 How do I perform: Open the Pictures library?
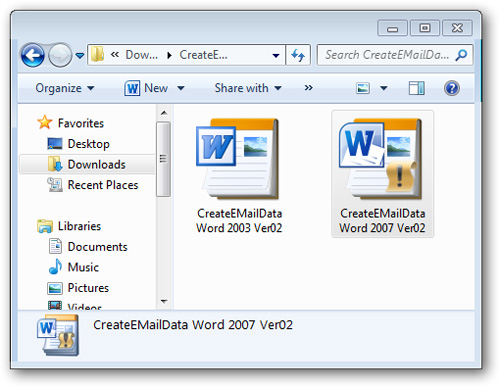pos(88,288)
